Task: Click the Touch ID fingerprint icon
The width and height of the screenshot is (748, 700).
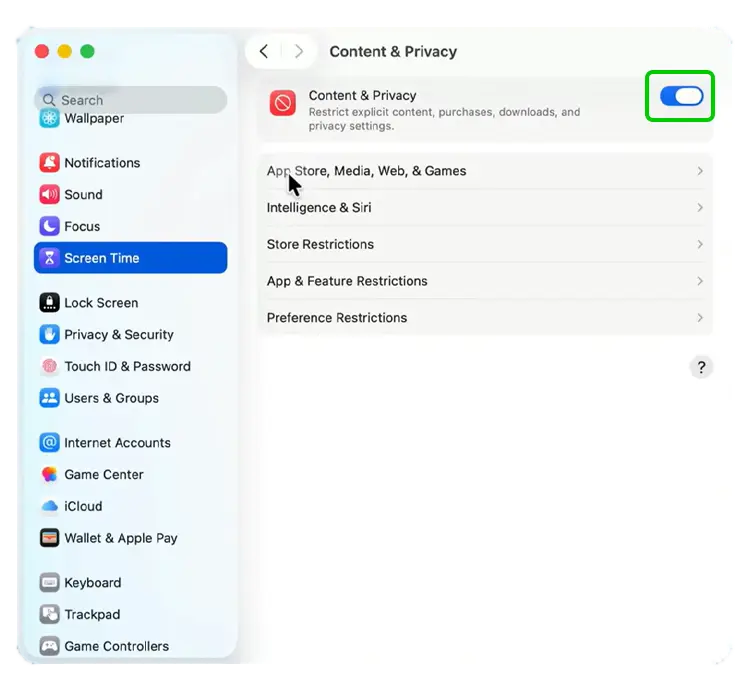Action: [x=49, y=367]
